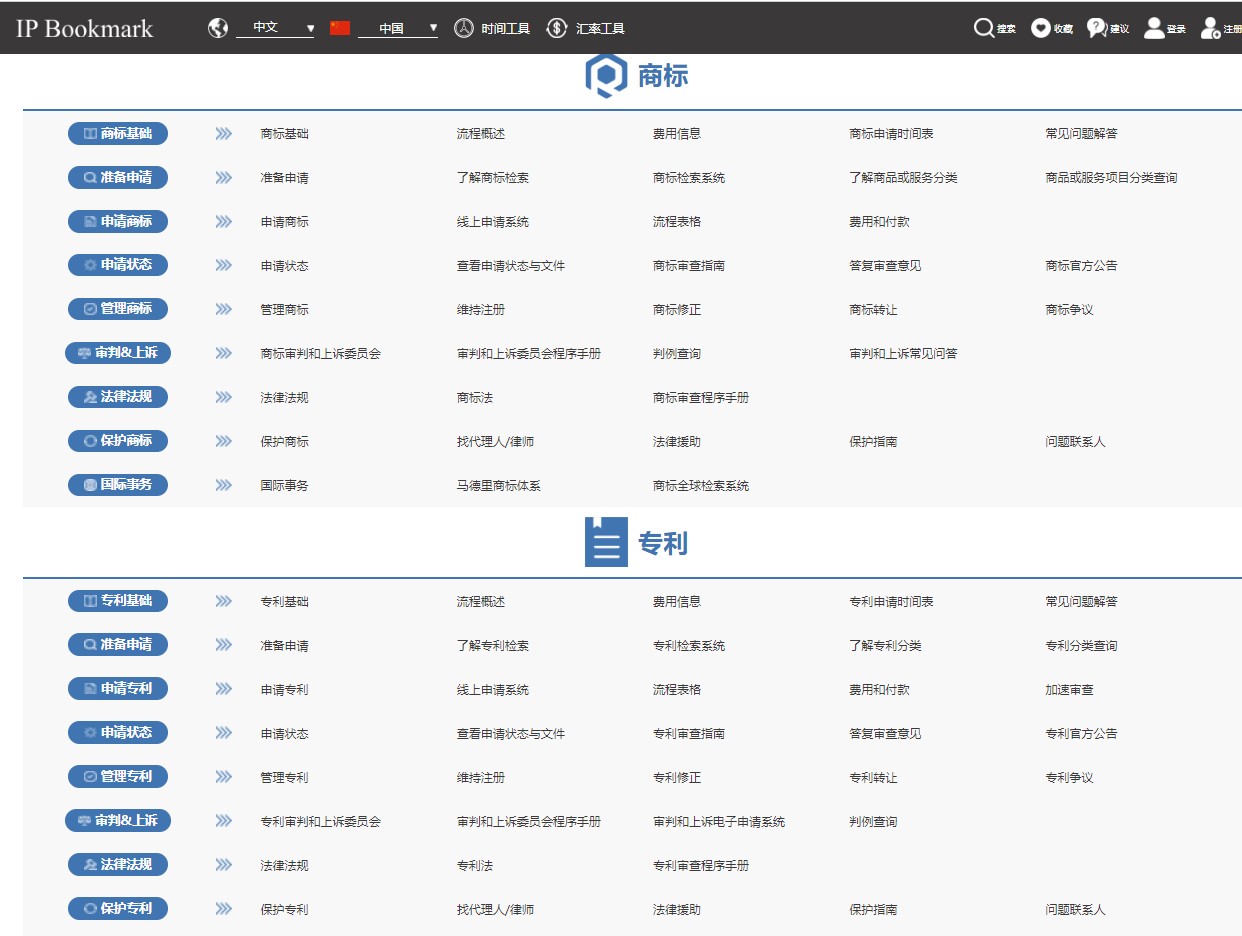Open 了解专利分类 link
1242x936 pixels.
(x=885, y=646)
